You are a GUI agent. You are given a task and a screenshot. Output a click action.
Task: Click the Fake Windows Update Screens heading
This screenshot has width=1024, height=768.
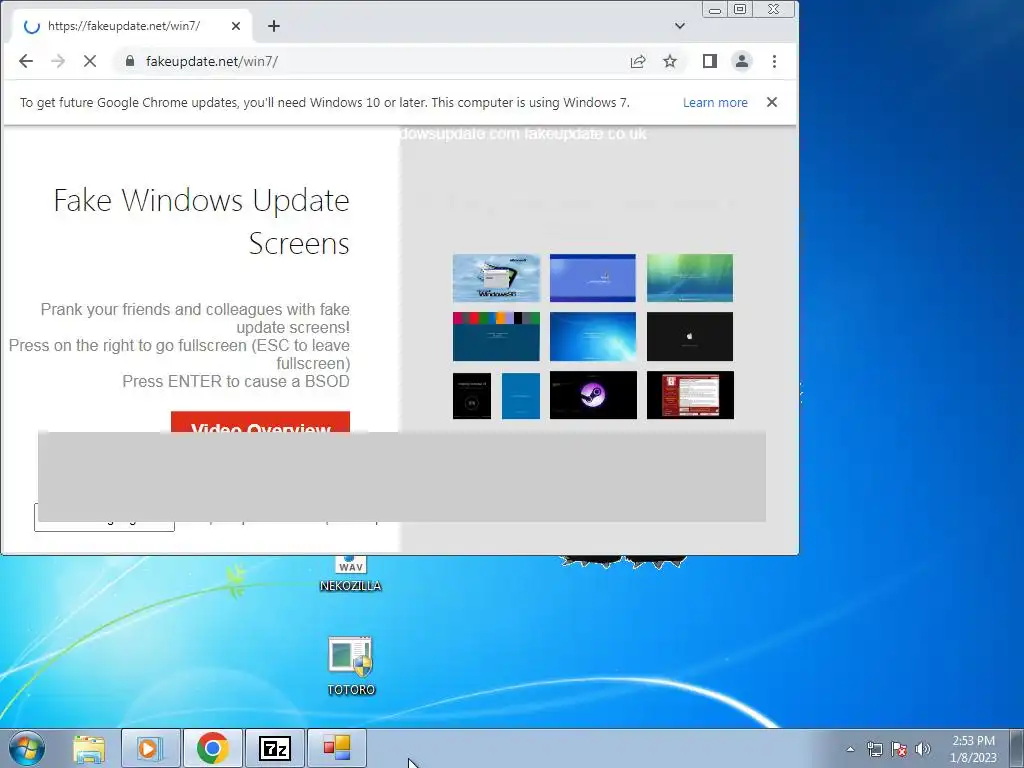(x=201, y=221)
